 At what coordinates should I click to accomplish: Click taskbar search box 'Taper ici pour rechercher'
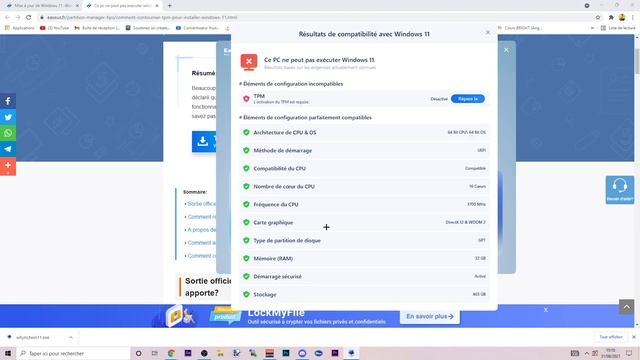point(73,353)
